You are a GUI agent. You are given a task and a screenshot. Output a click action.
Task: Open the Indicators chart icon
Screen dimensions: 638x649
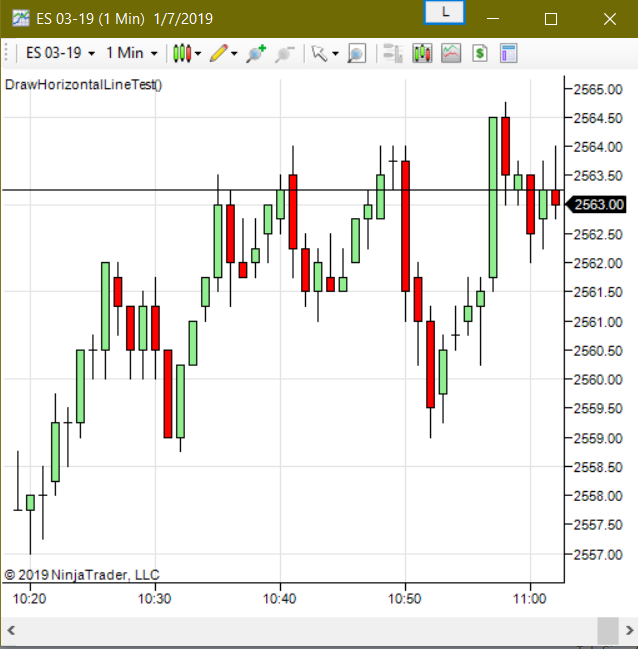[x=451, y=53]
